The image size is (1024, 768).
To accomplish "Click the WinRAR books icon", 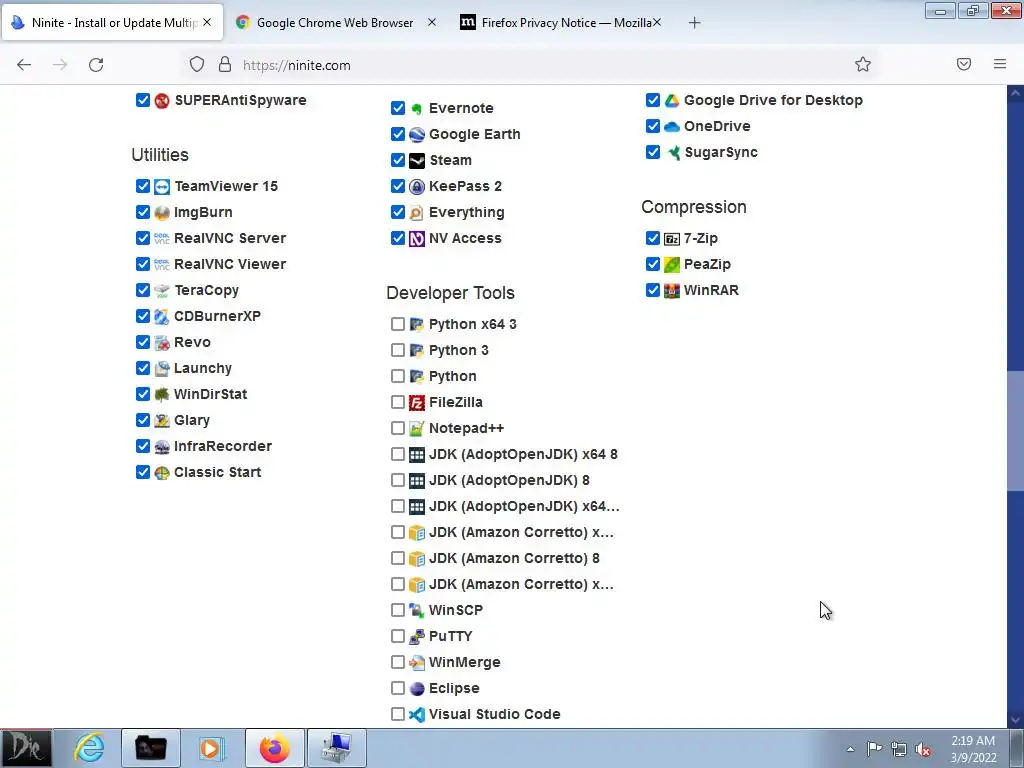I will pyautogui.click(x=672, y=291).
